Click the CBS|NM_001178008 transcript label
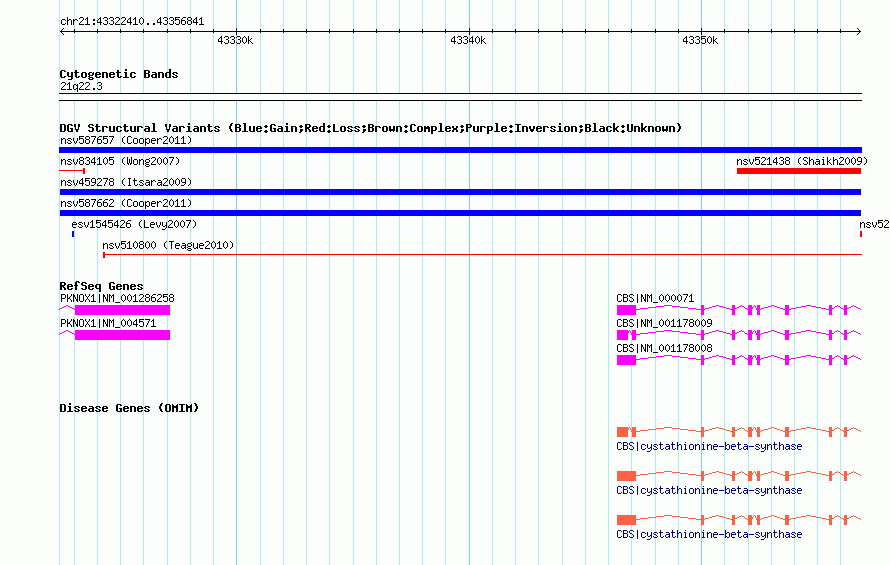The width and height of the screenshot is (890, 565). (x=664, y=348)
